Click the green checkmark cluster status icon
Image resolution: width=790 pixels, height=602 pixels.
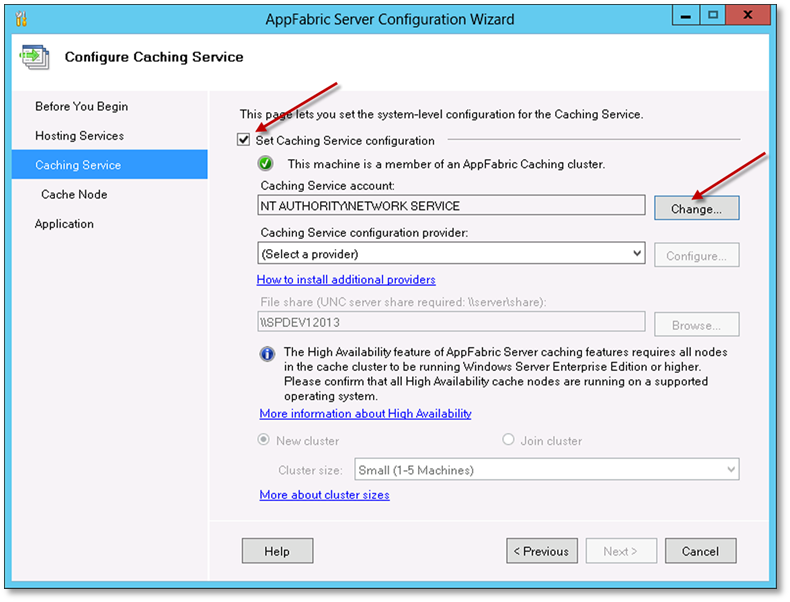[266, 163]
